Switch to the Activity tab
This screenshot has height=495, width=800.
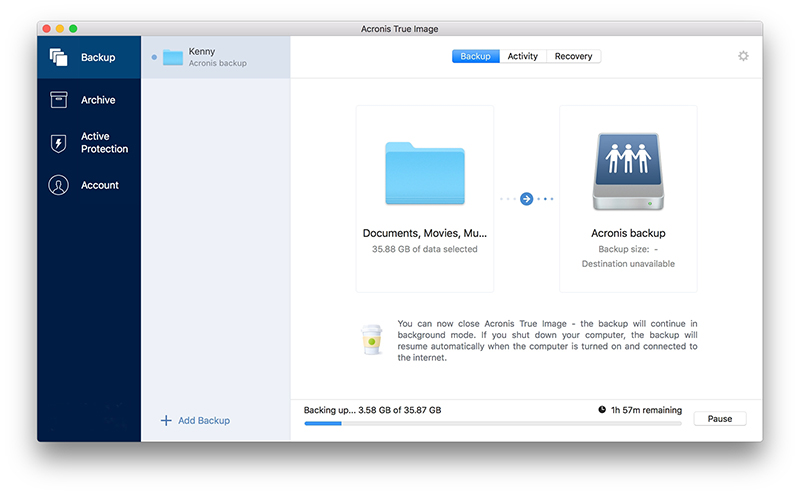pos(522,57)
